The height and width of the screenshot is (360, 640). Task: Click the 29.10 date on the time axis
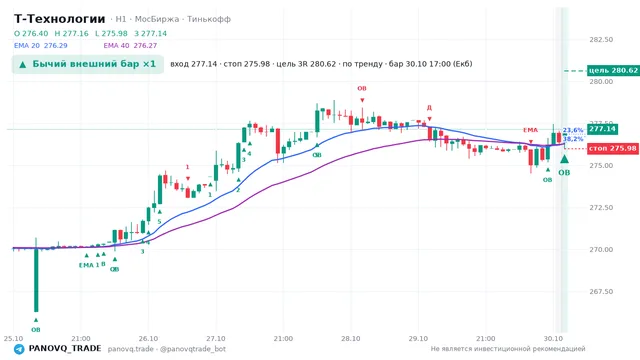(x=418, y=339)
